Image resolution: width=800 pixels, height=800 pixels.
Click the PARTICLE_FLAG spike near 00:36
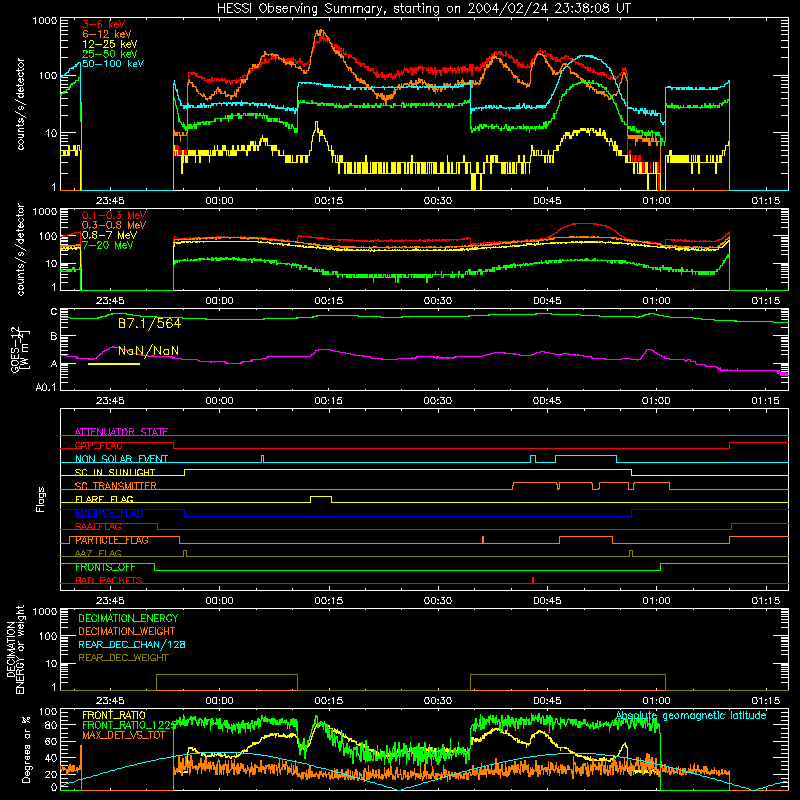click(x=483, y=539)
